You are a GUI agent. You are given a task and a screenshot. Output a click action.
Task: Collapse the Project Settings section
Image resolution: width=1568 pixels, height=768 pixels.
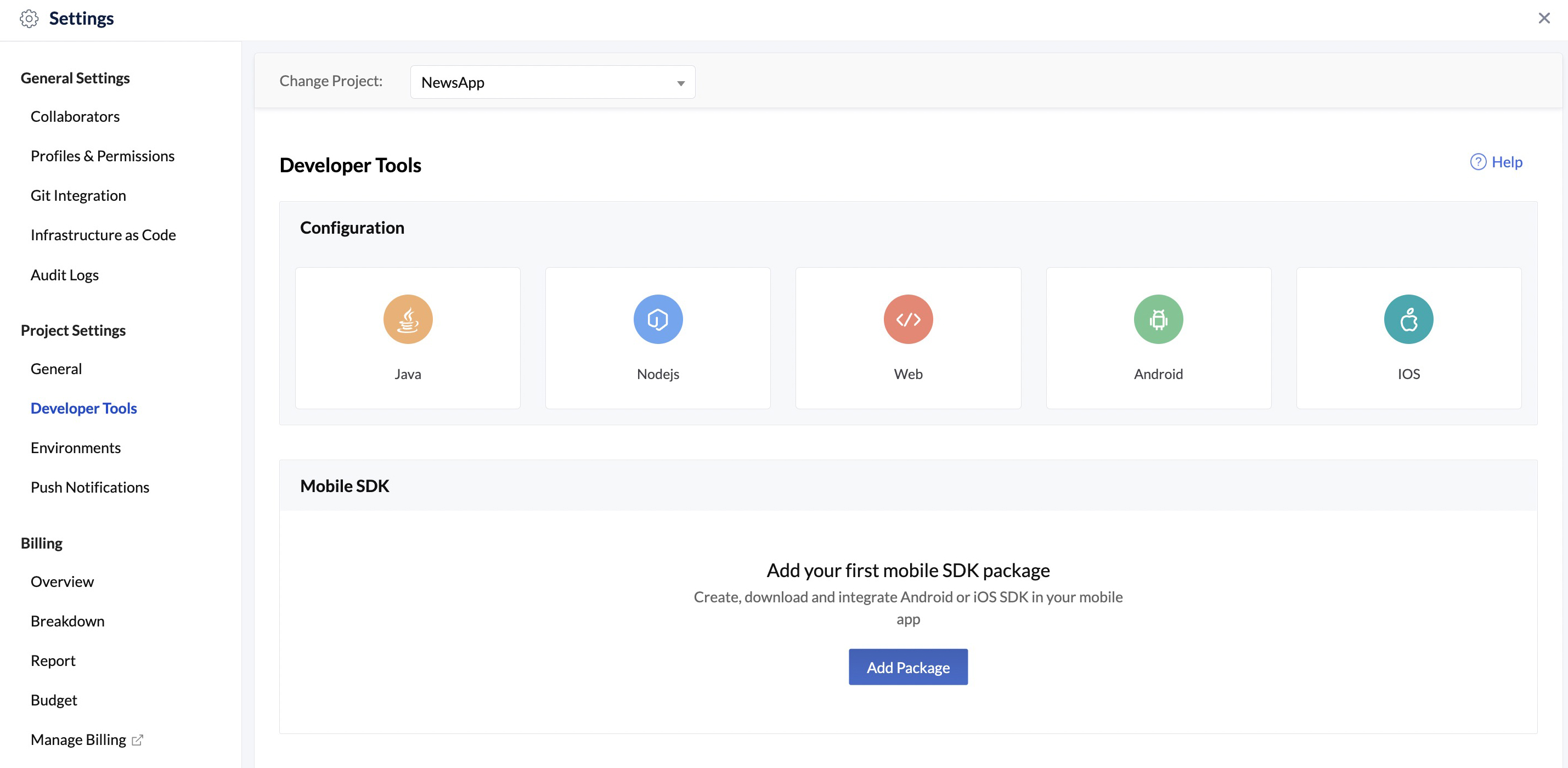pyautogui.click(x=72, y=330)
